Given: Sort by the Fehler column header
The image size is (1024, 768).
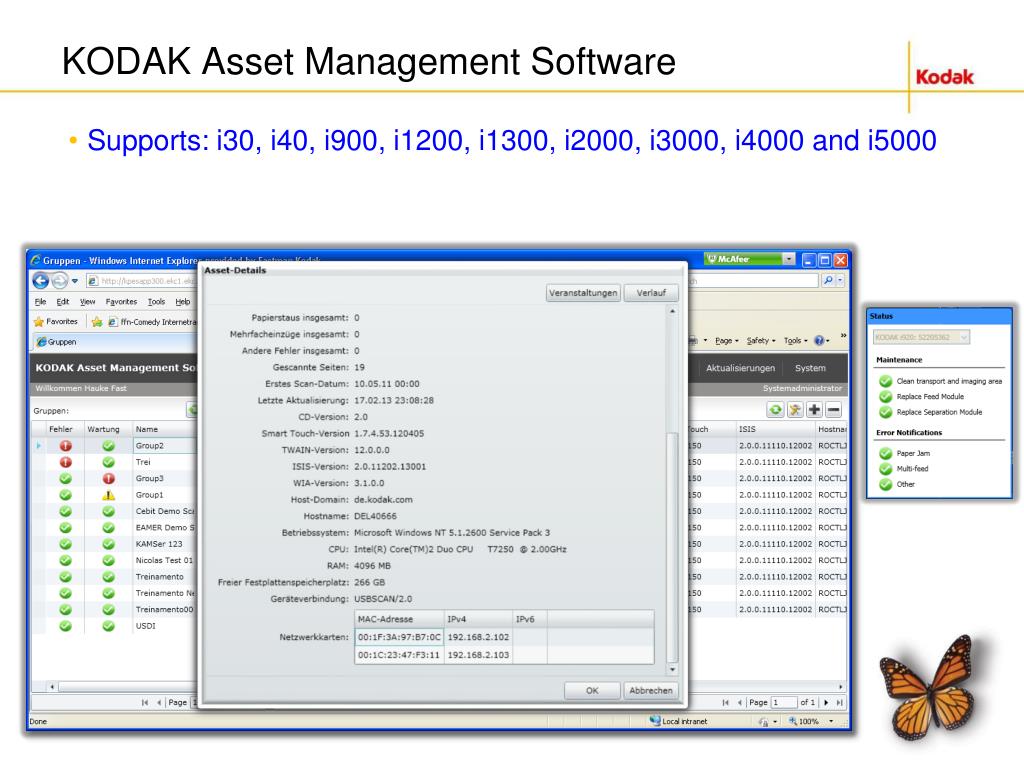Looking at the screenshot, I should [61, 429].
